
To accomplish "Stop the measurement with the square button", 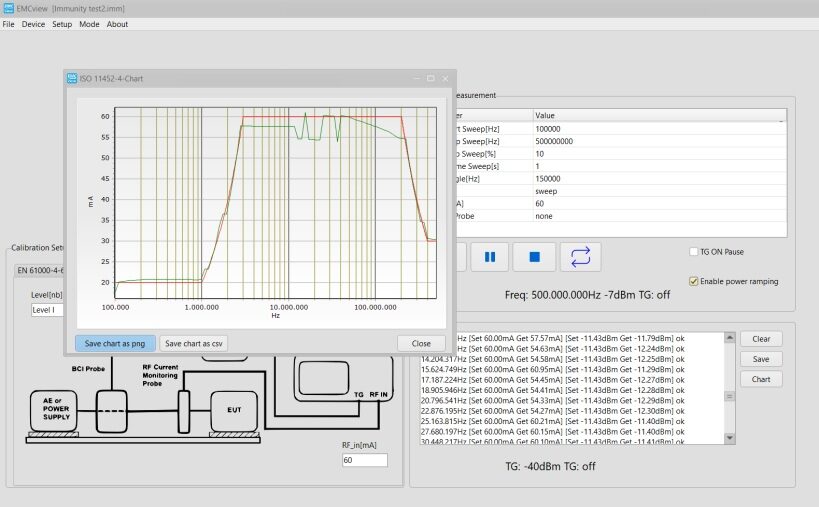I will (534, 257).
